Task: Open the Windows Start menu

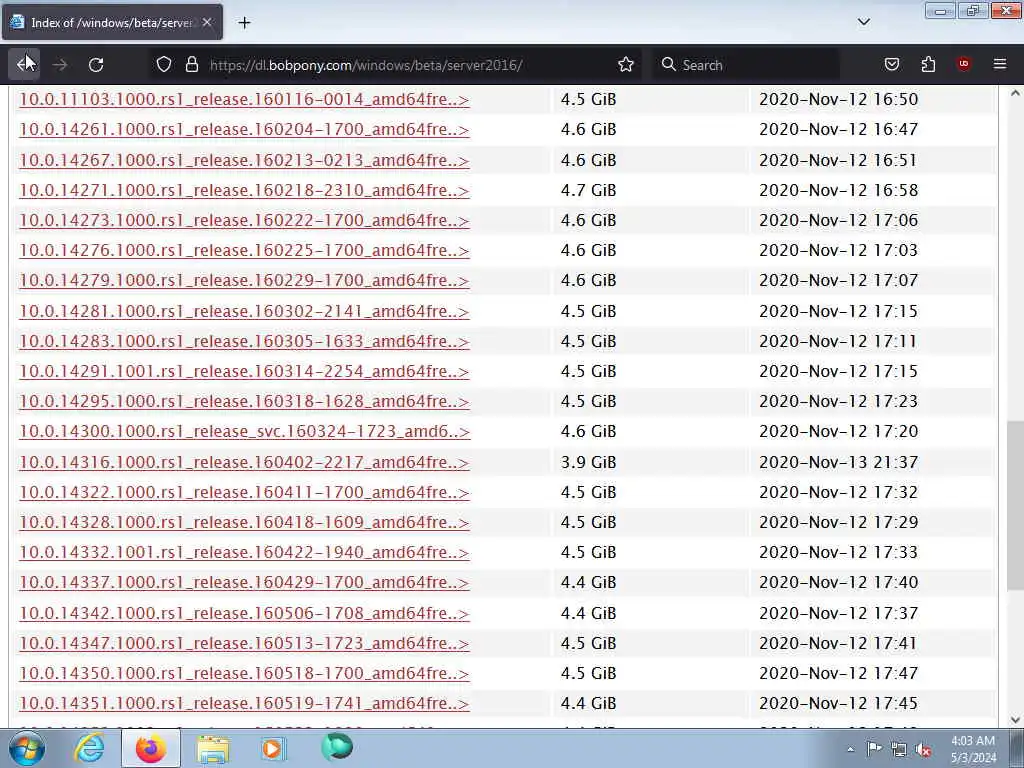Action: pos(27,748)
